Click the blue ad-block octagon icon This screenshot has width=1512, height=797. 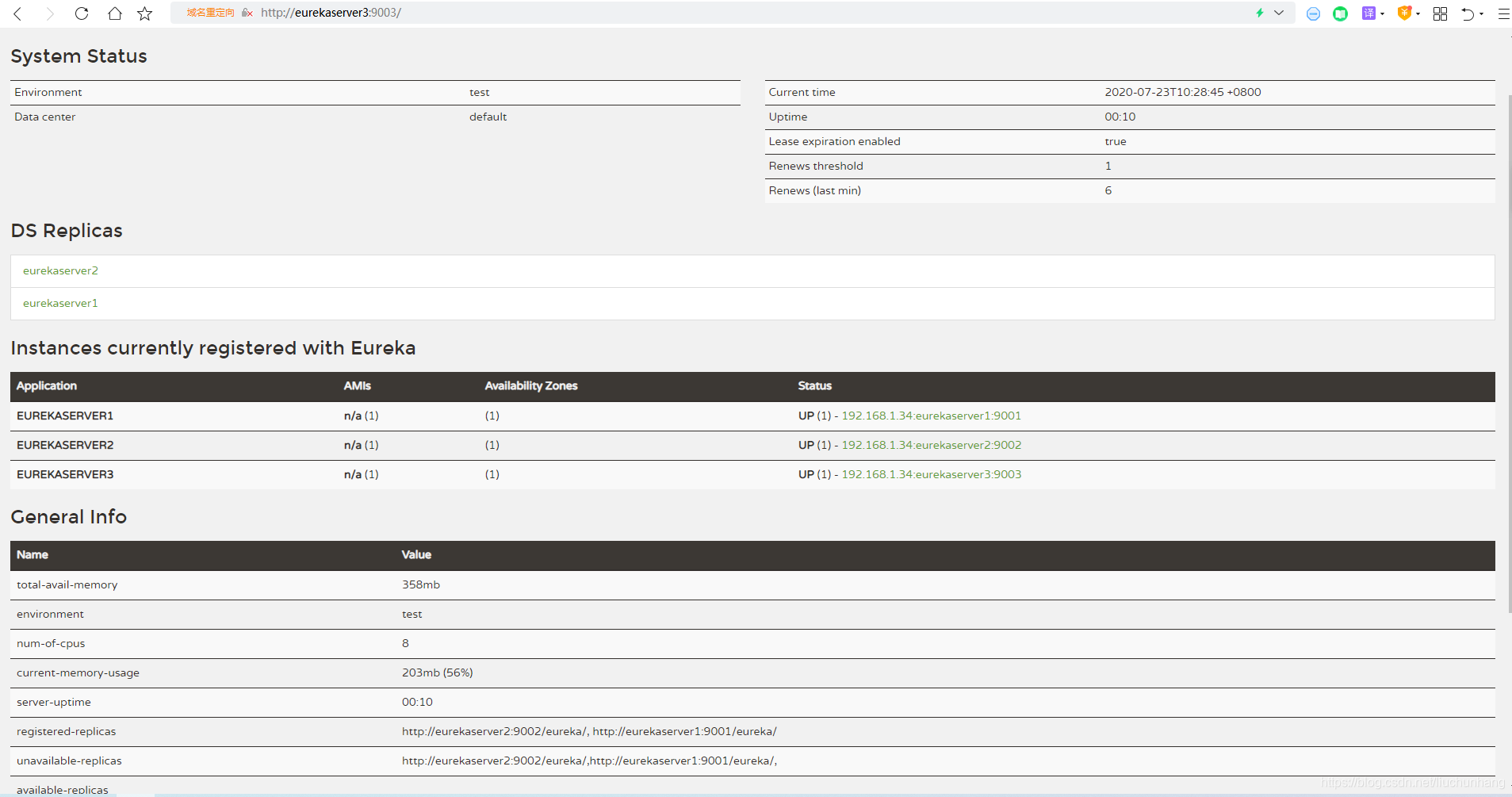click(1313, 13)
